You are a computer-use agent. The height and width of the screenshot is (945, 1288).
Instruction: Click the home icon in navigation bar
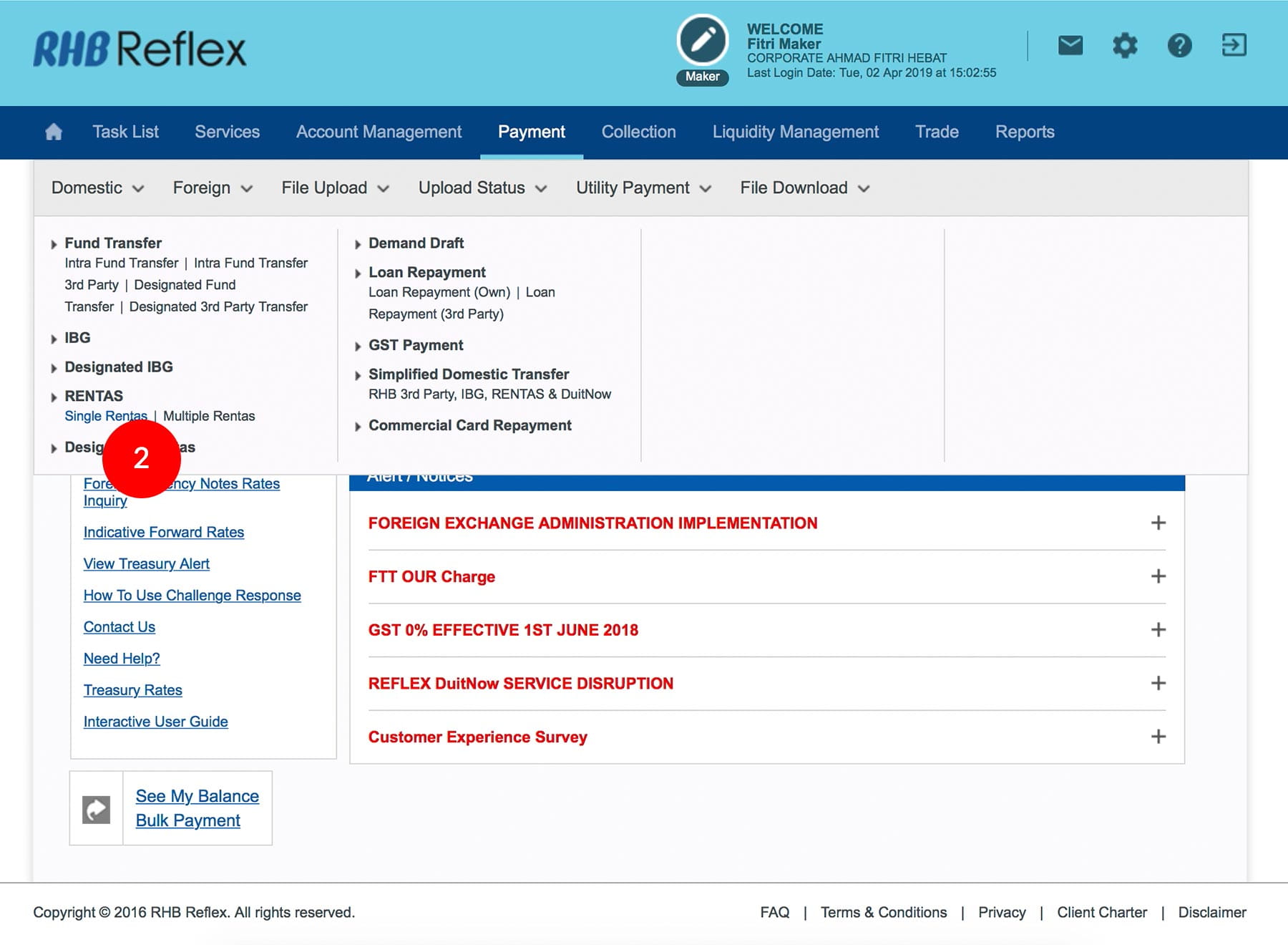click(x=54, y=132)
